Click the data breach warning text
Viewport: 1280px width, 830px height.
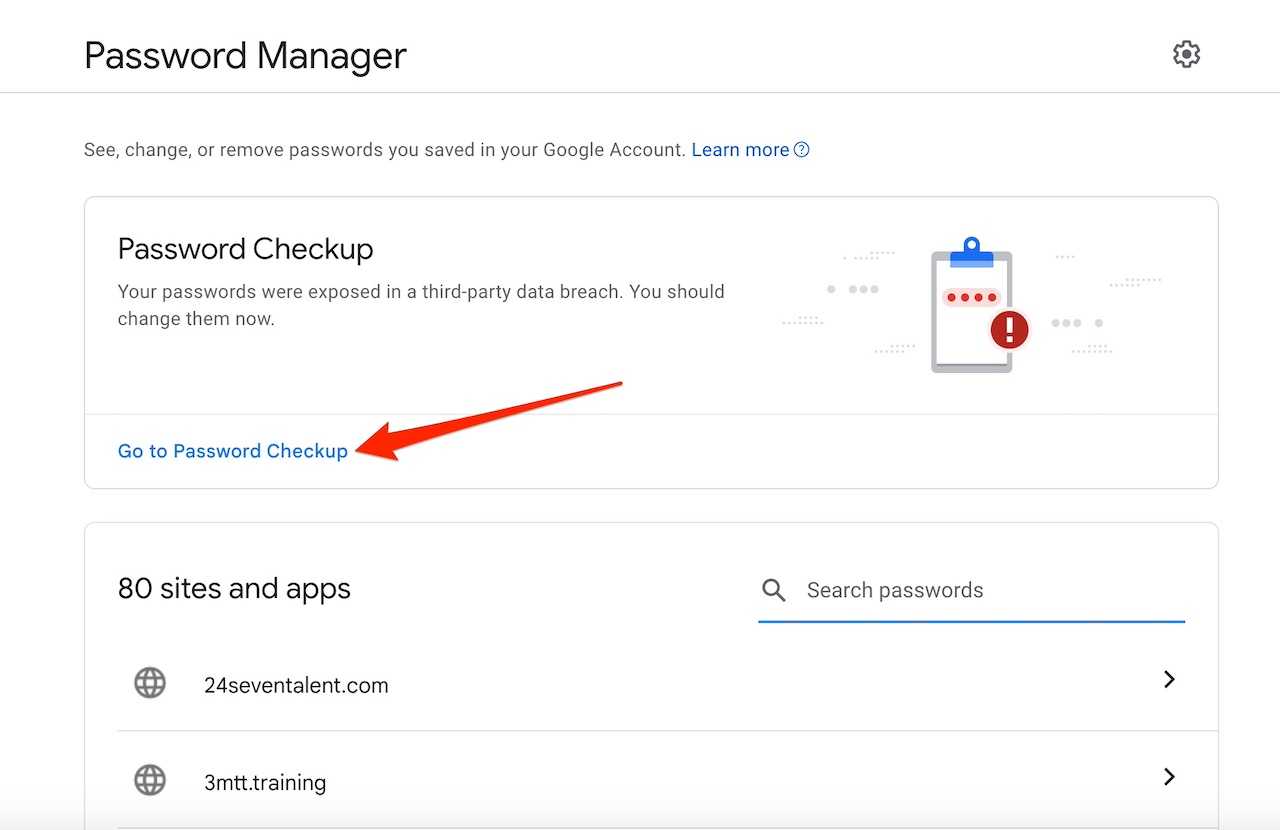coord(421,305)
